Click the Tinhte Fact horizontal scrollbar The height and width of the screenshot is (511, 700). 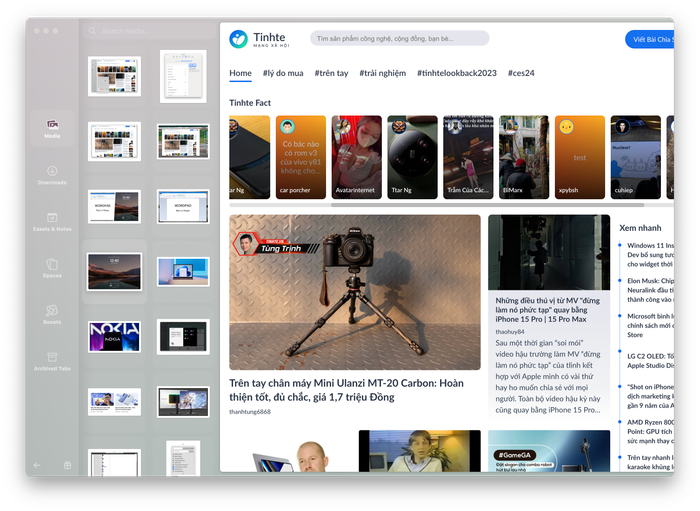[488, 205]
